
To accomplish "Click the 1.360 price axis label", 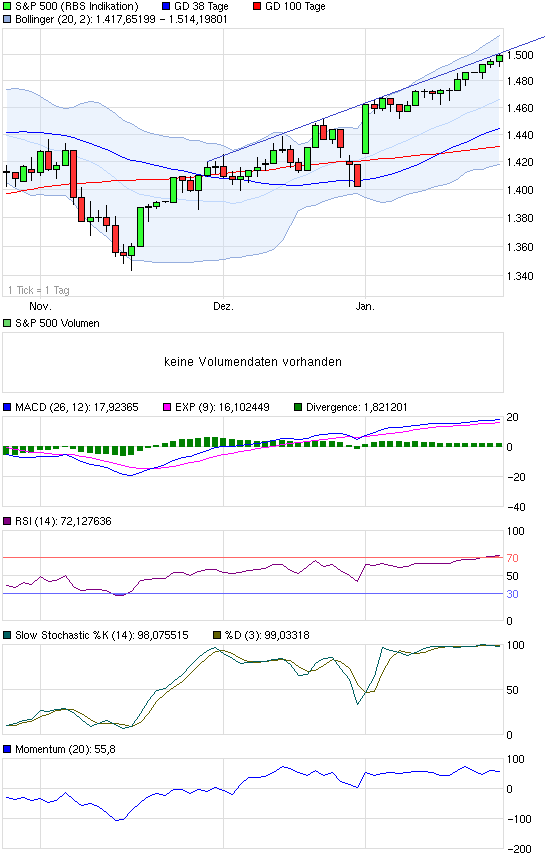I will coord(520,246).
